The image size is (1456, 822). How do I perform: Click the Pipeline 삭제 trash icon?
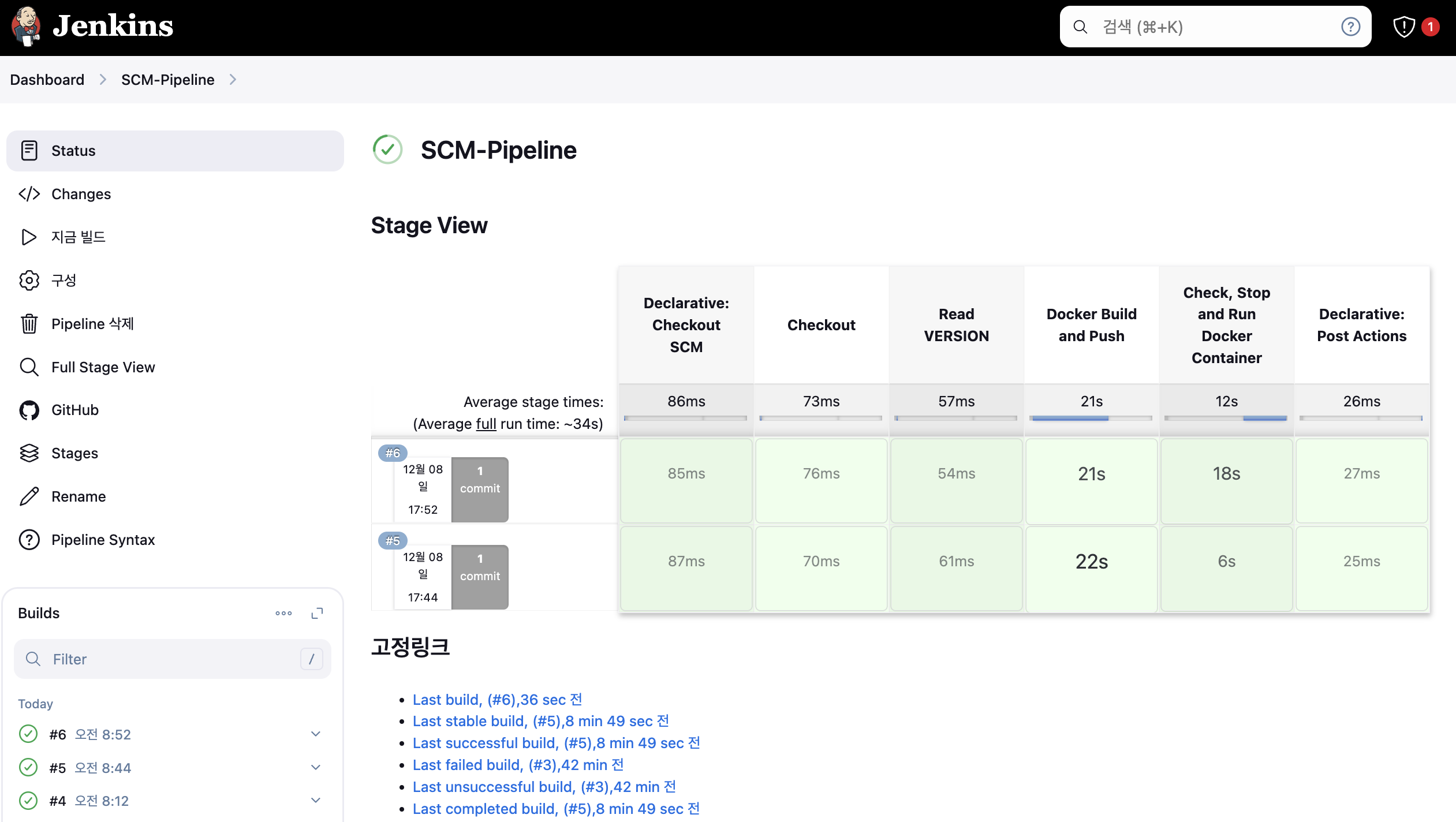click(29, 324)
